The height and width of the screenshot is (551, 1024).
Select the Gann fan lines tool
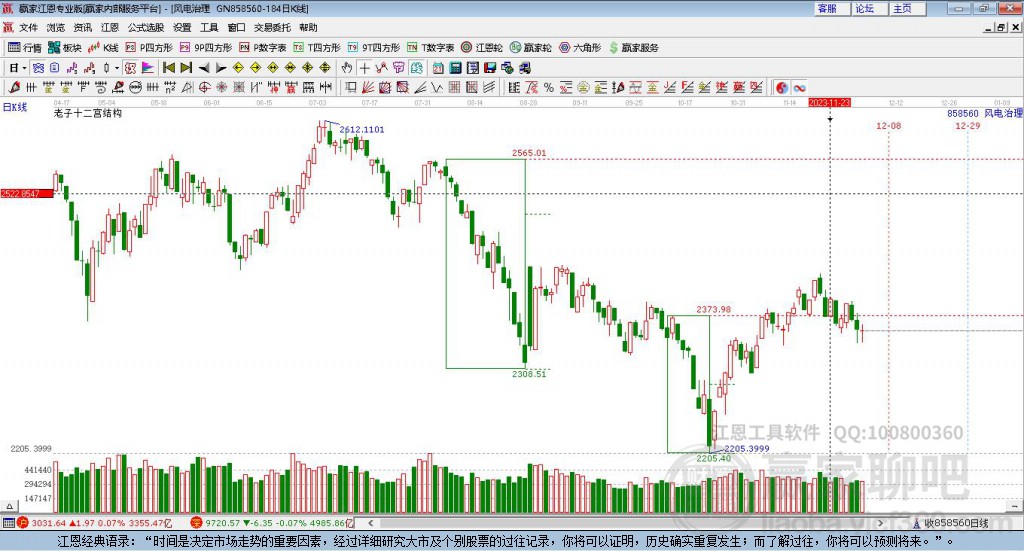point(368,87)
